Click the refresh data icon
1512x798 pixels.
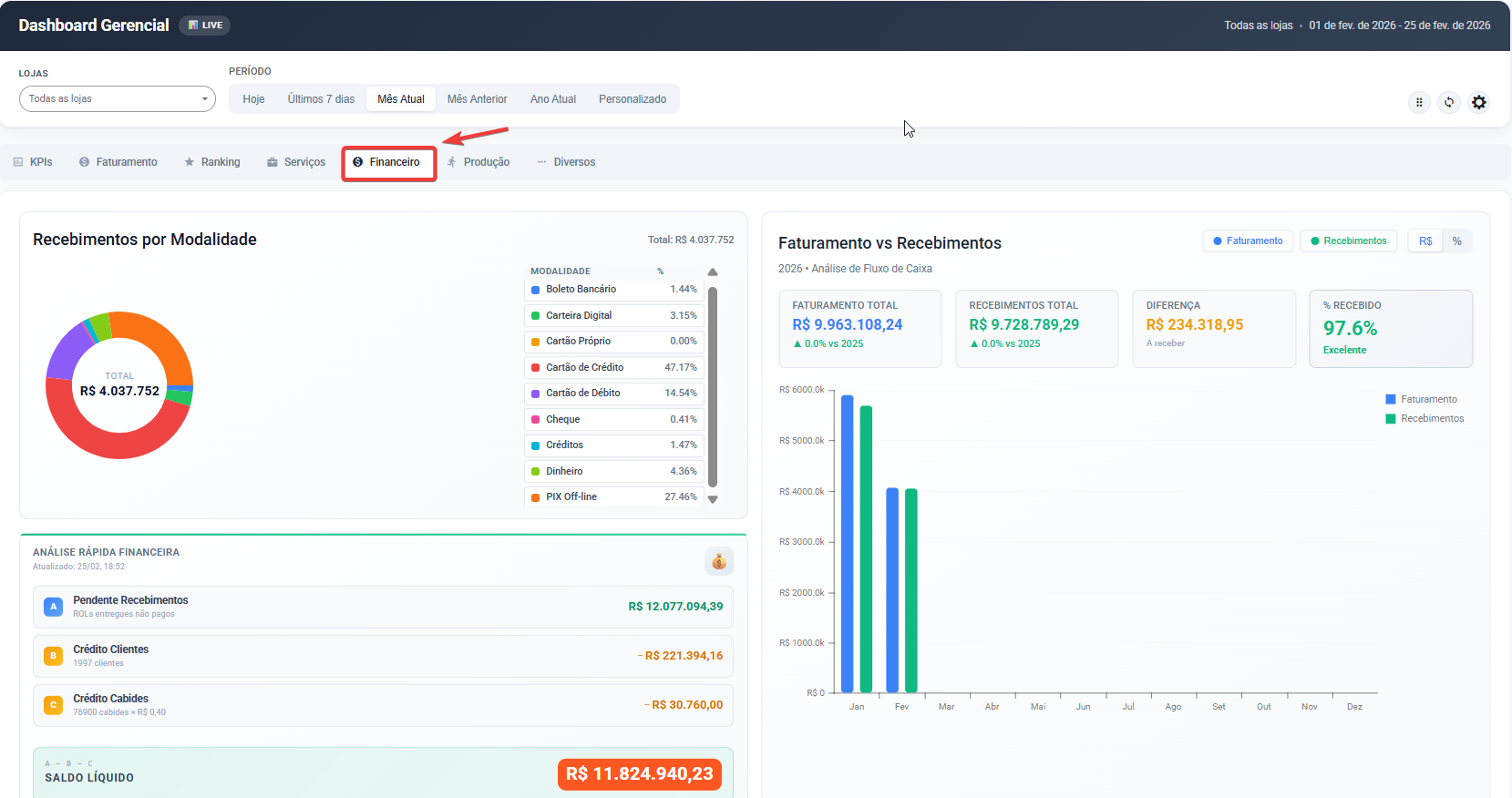pos(1448,102)
